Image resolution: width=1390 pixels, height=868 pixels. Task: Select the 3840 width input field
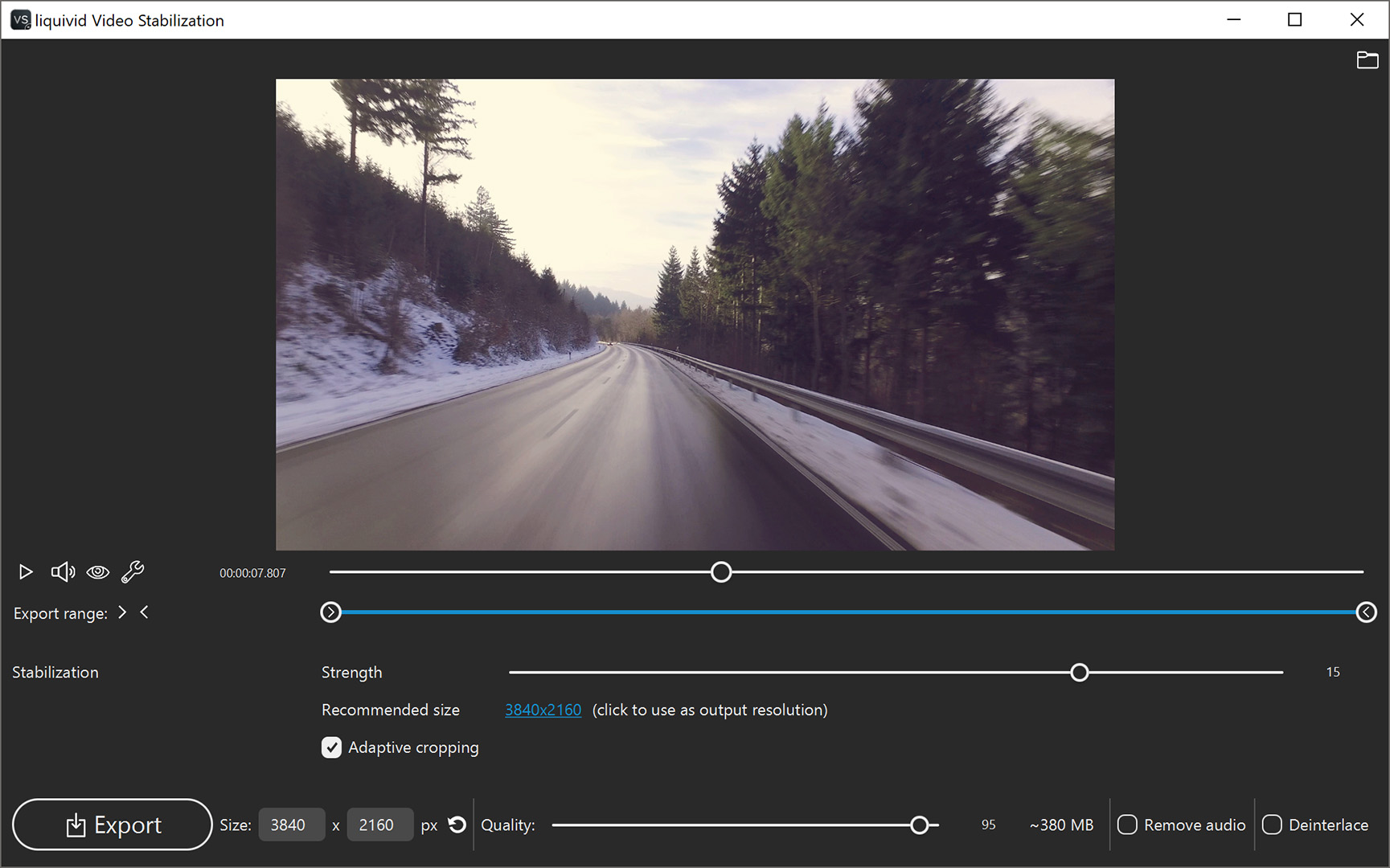(291, 825)
